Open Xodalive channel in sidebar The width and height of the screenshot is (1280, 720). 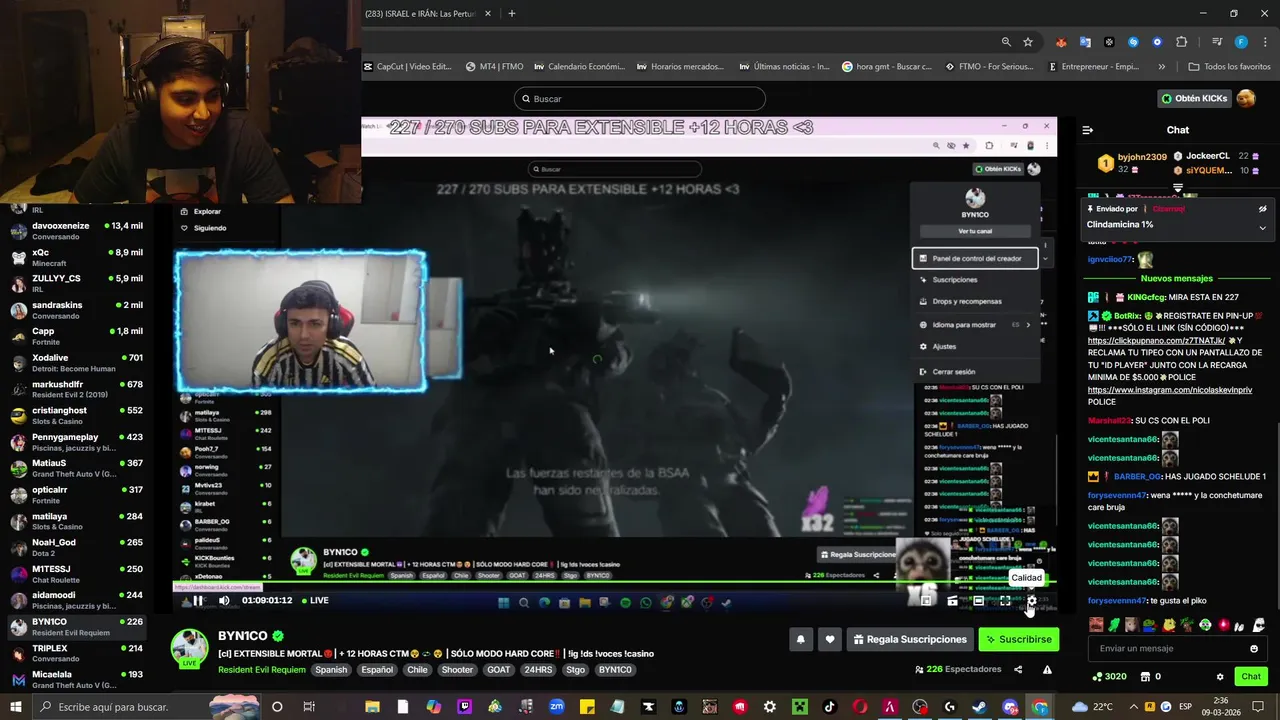[76, 363]
